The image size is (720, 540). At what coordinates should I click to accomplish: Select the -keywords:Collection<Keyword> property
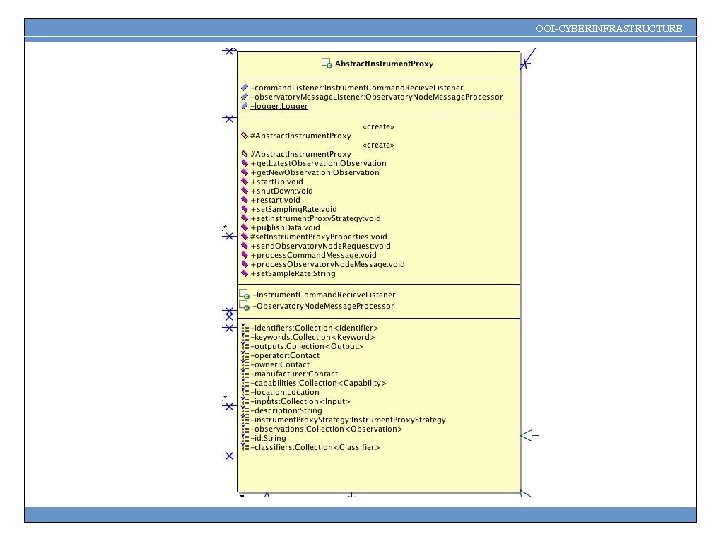(313, 337)
